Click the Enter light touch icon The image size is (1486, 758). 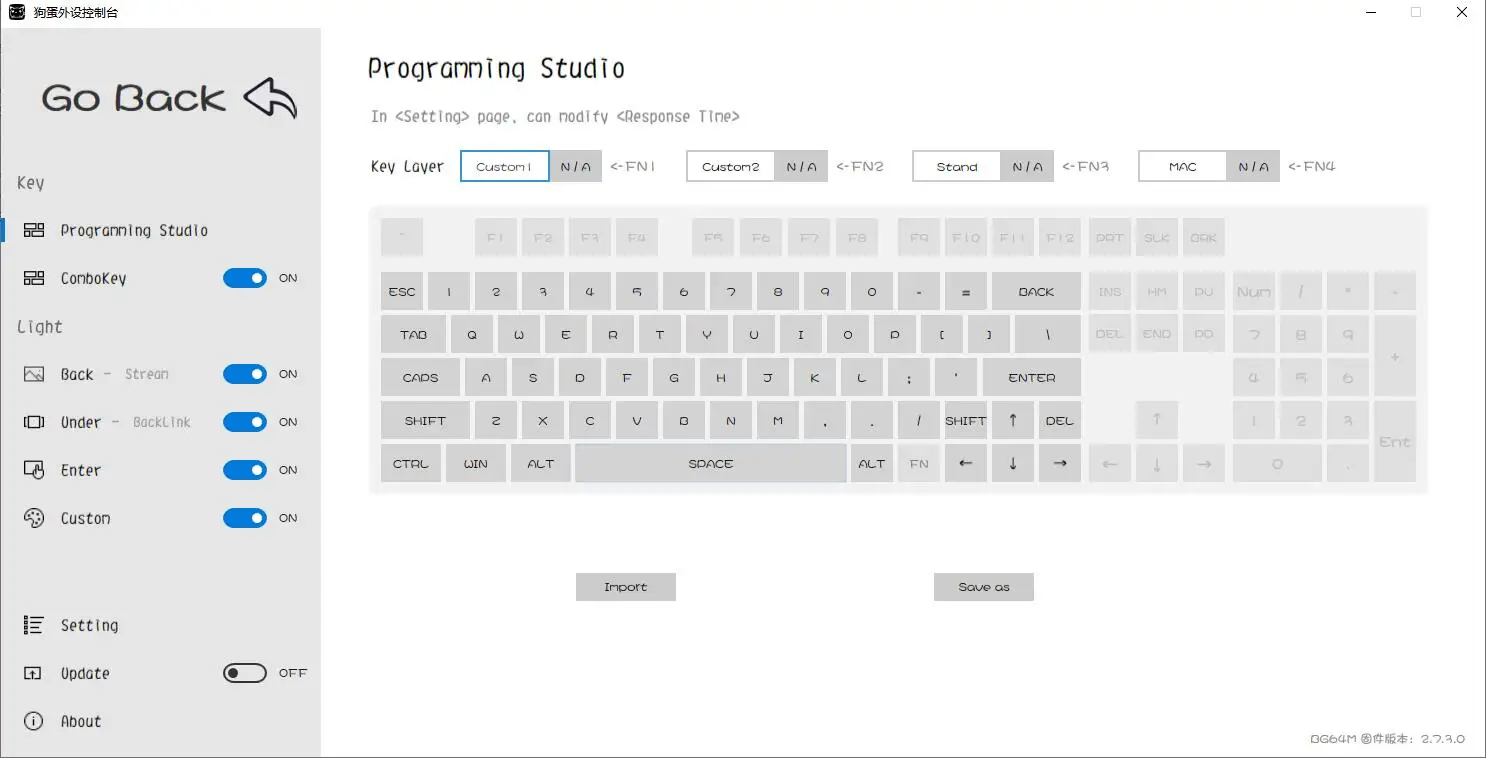click(x=34, y=470)
